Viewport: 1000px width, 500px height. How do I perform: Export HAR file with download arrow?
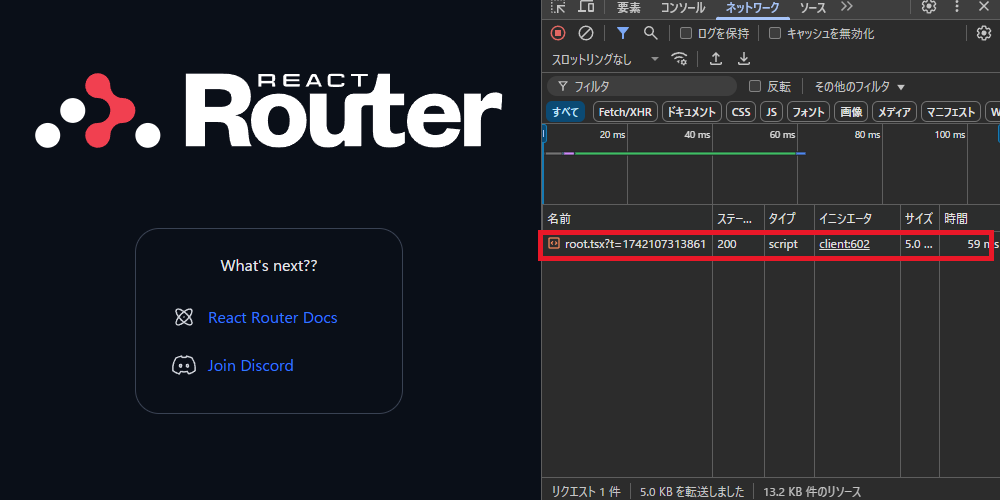click(744, 59)
